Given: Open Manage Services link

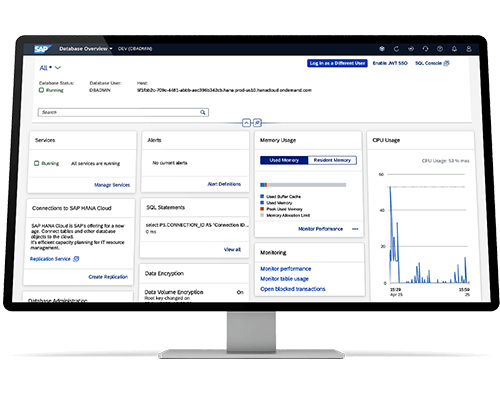Looking at the screenshot, I should 112,185.
